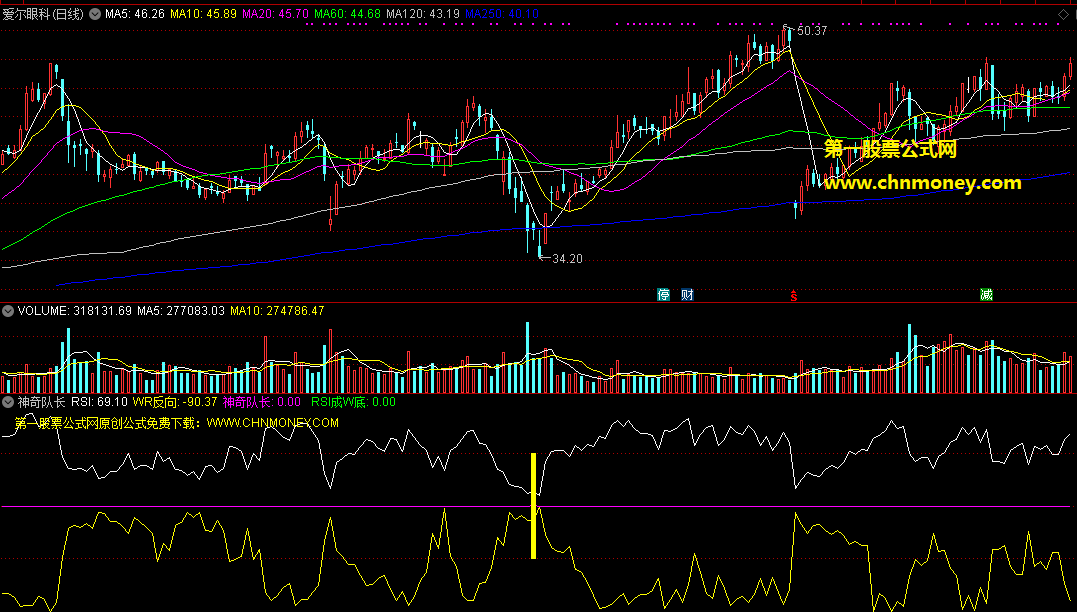Click the MA5: 46.26 label
The width and height of the screenshot is (1077, 612).
135,14
